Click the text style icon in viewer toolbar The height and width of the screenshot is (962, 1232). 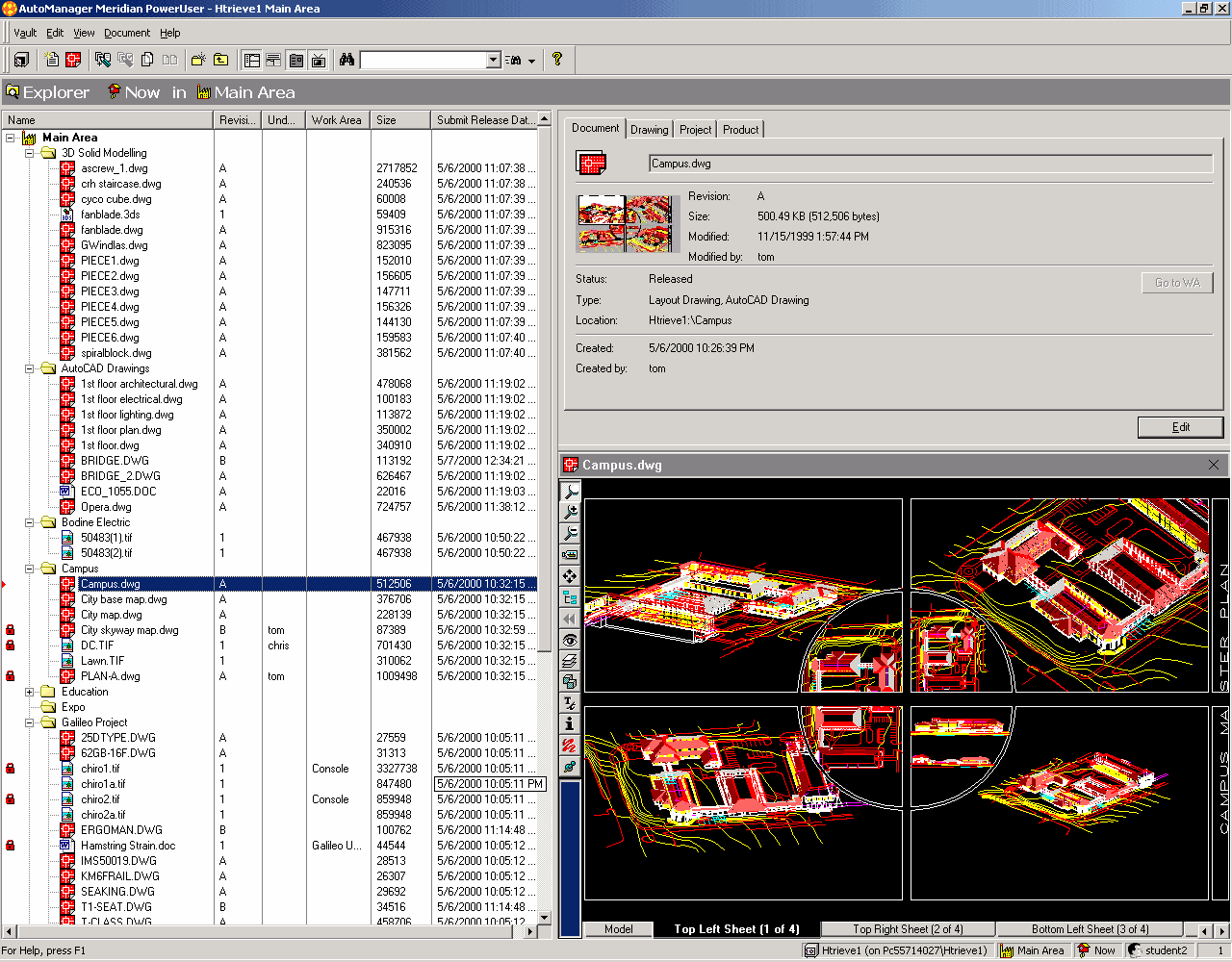click(570, 703)
